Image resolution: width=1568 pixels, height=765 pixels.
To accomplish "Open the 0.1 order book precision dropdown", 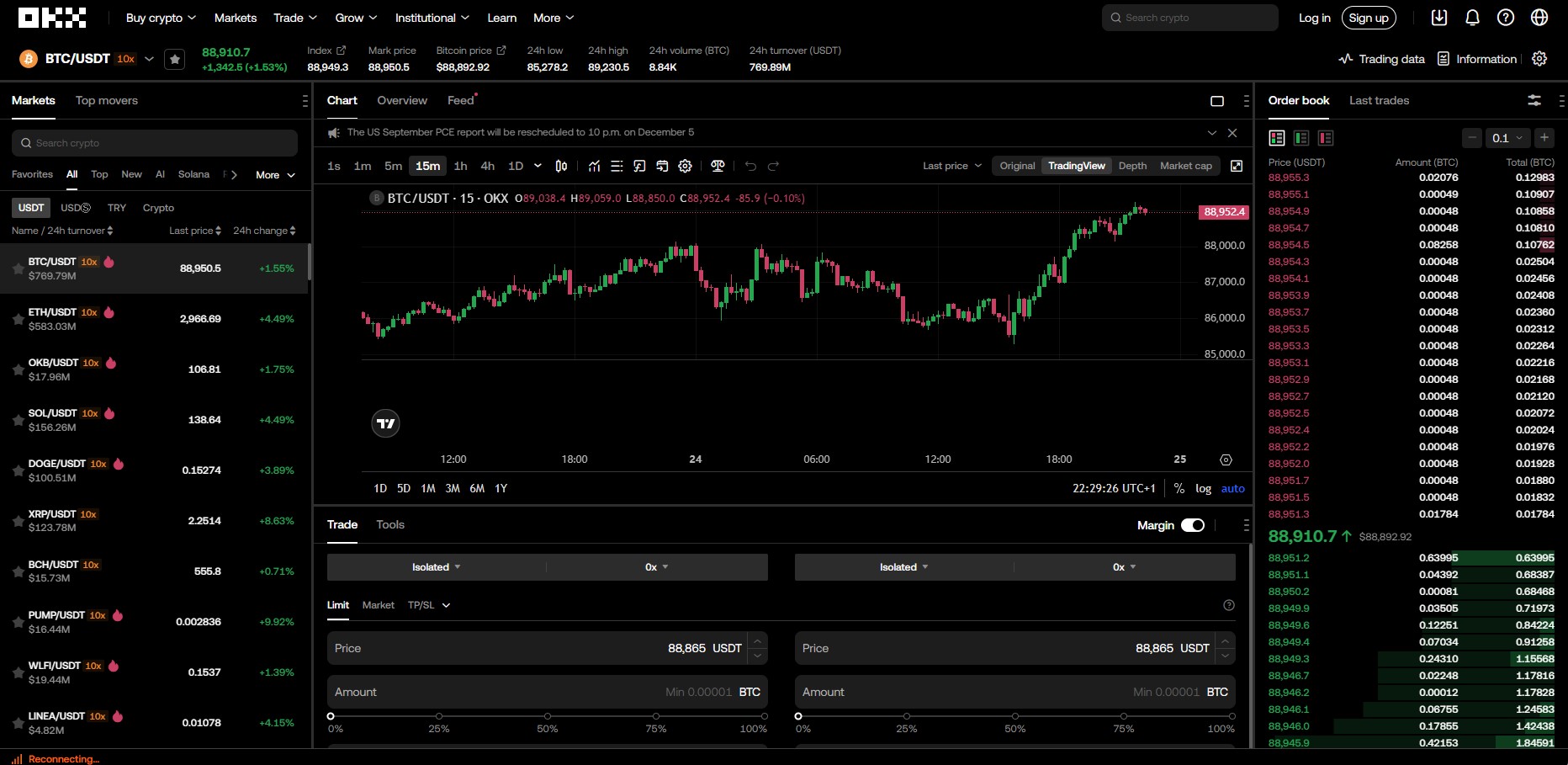I will 1507,137.
